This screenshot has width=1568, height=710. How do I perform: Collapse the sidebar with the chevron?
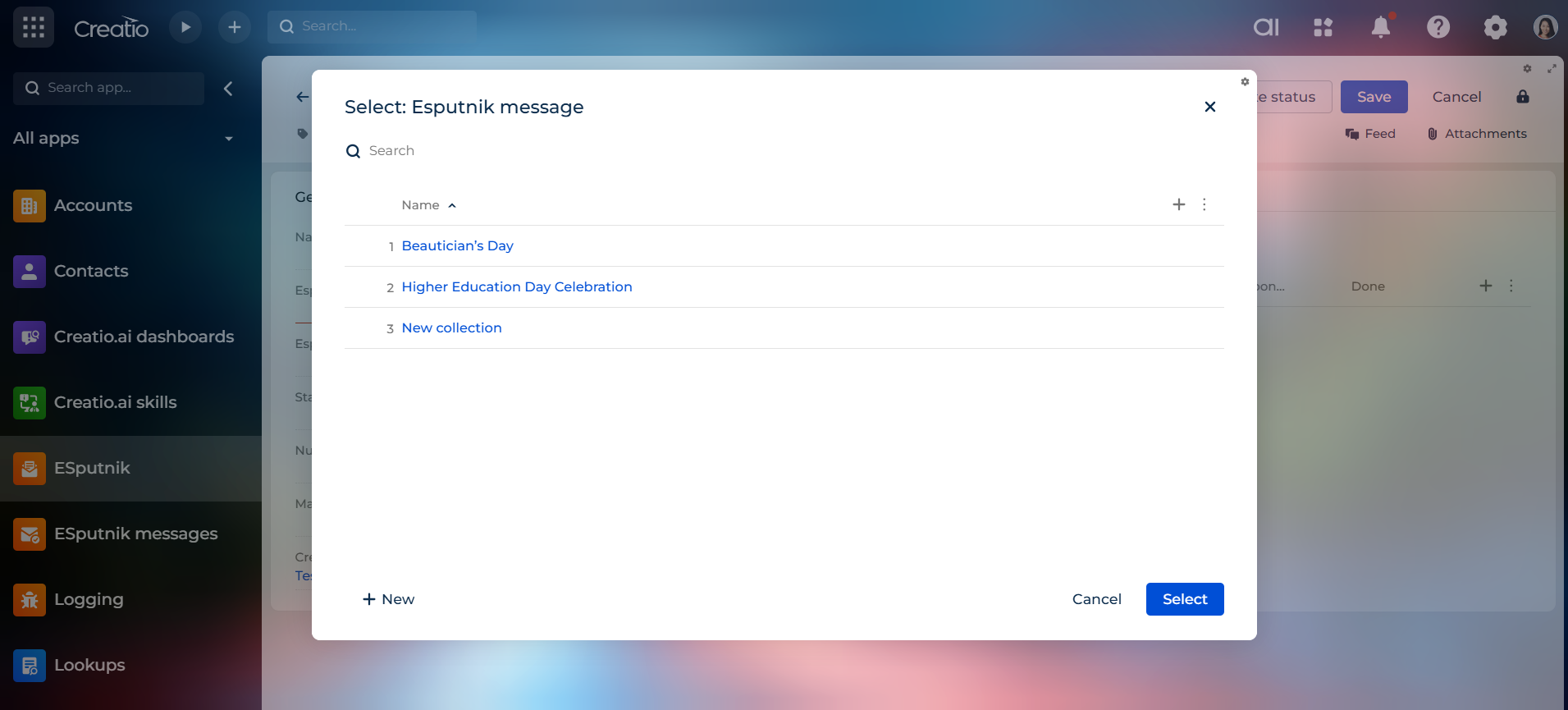click(x=228, y=89)
